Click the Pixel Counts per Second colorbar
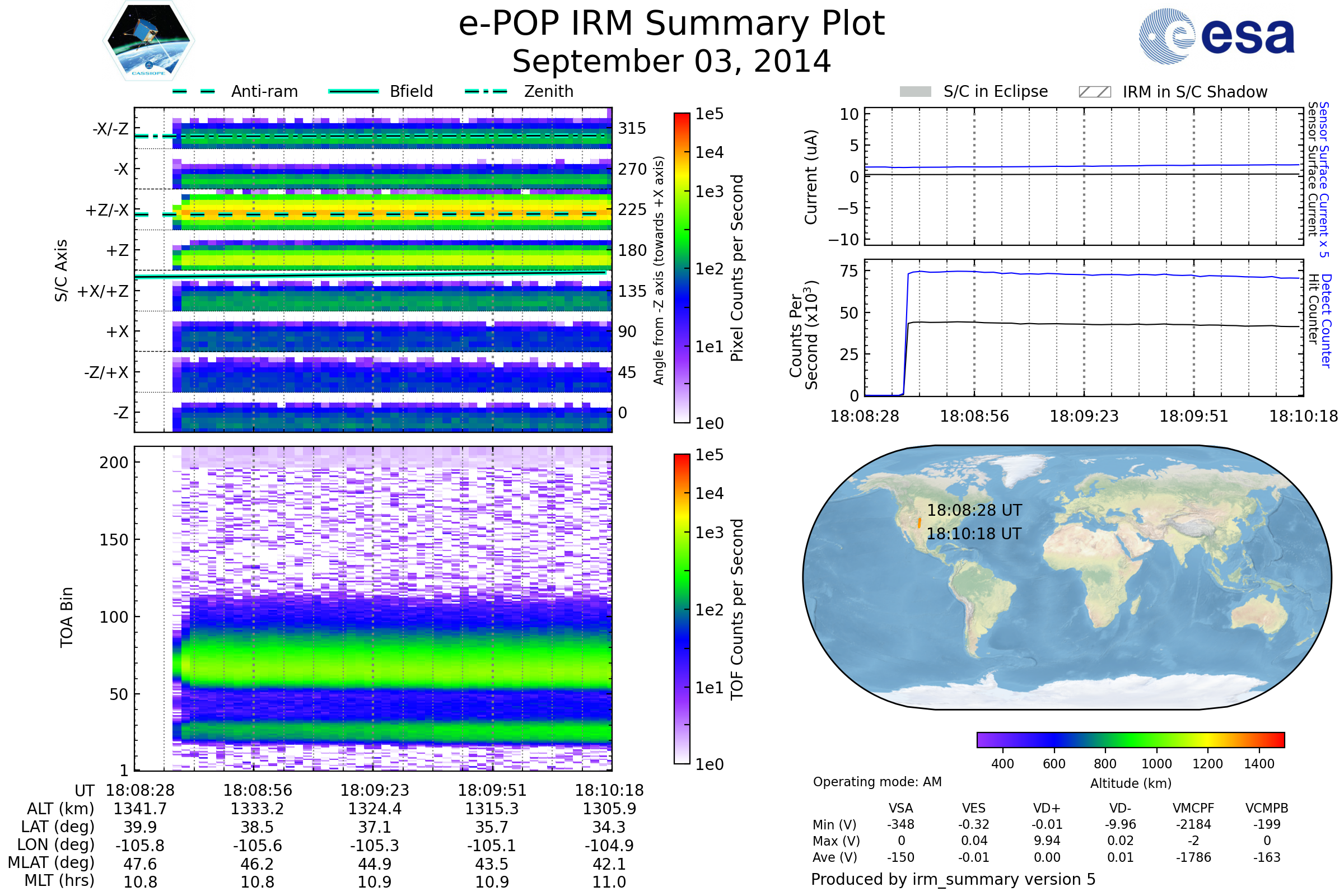 pos(682,268)
